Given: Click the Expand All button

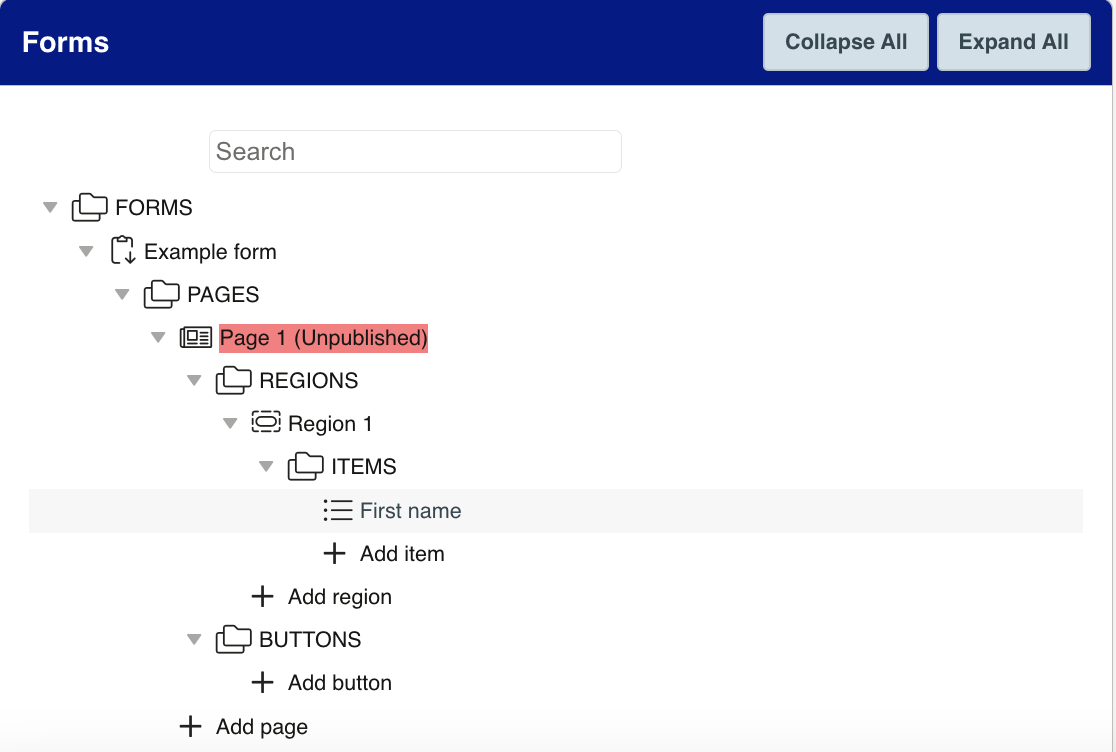Looking at the screenshot, I should (x=1013, y=41).
